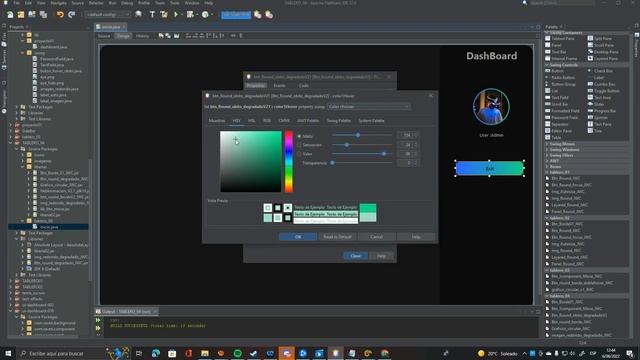Click the gradient Exit button in design
Viewport: 640px width, 360px height.
[489, 169]
